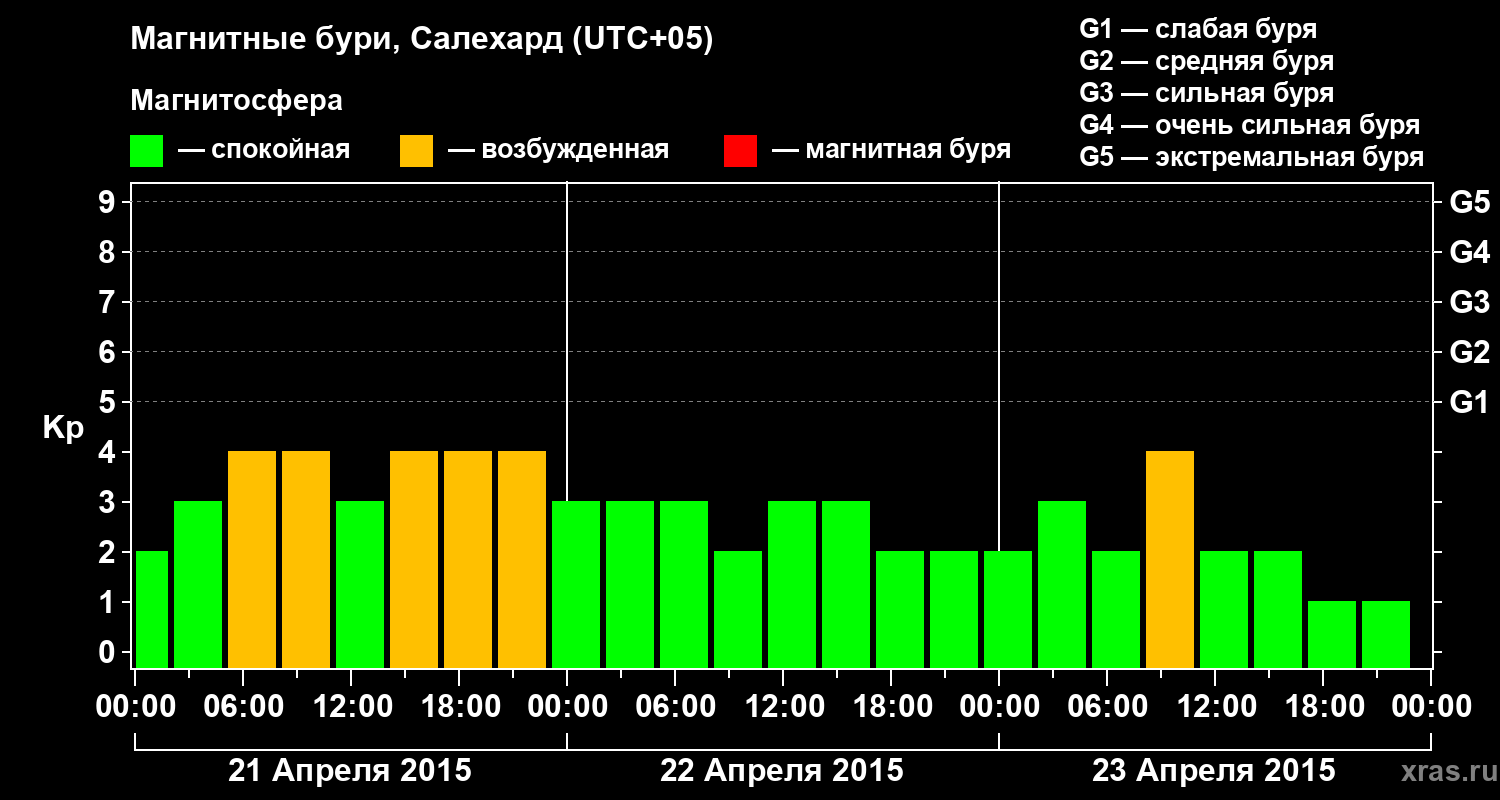Click the '06:00' time label under 23 April
This screenshot has height=800, width=1500.
coord(1108,707)
